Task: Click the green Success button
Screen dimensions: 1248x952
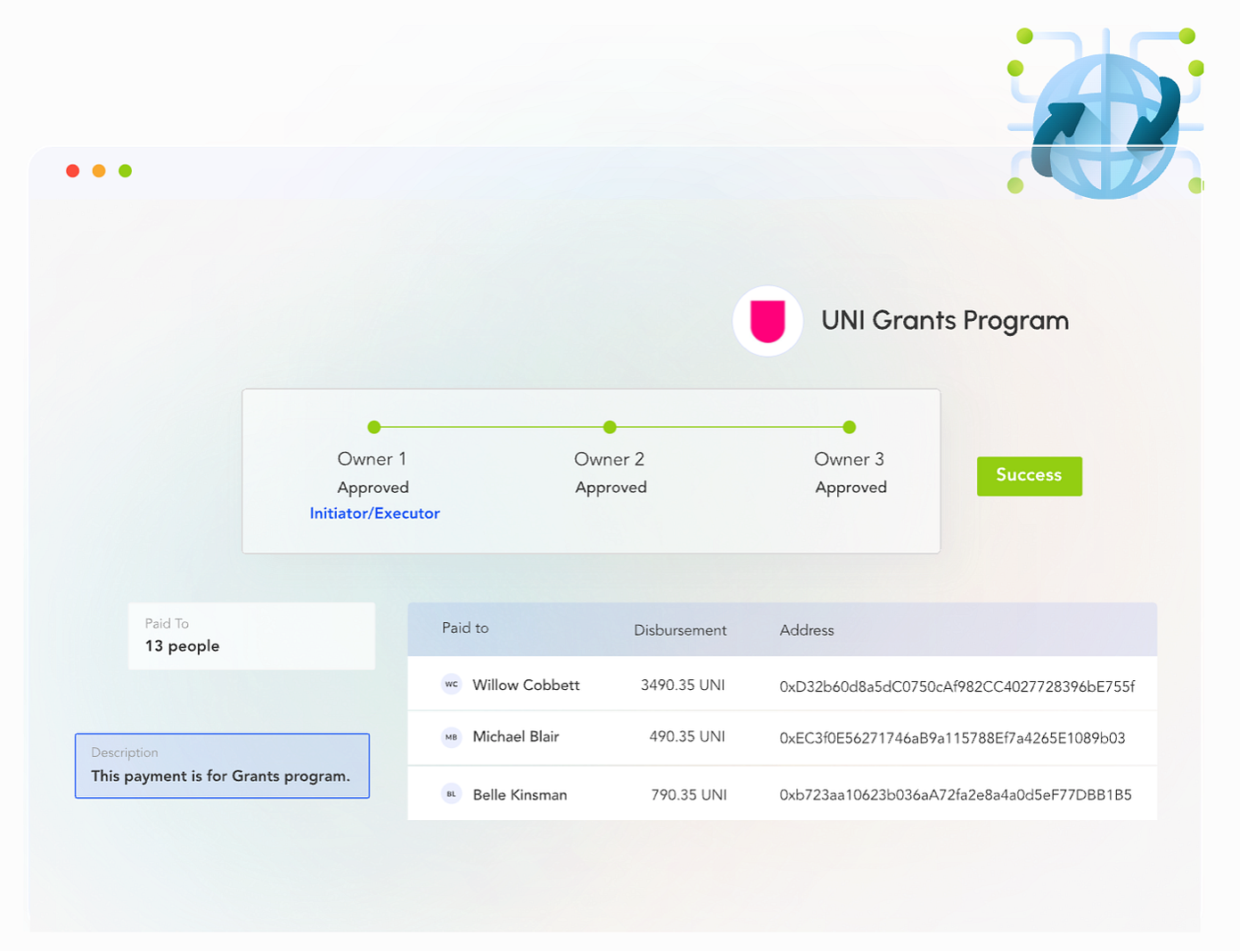Action: 1030,476
